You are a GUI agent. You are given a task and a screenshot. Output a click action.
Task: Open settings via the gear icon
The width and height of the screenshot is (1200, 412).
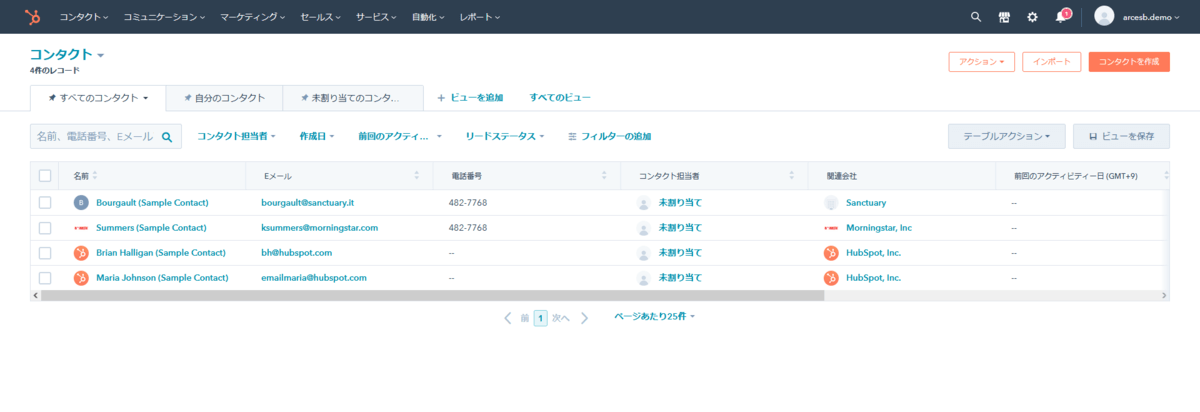(x=1032, y=17)
